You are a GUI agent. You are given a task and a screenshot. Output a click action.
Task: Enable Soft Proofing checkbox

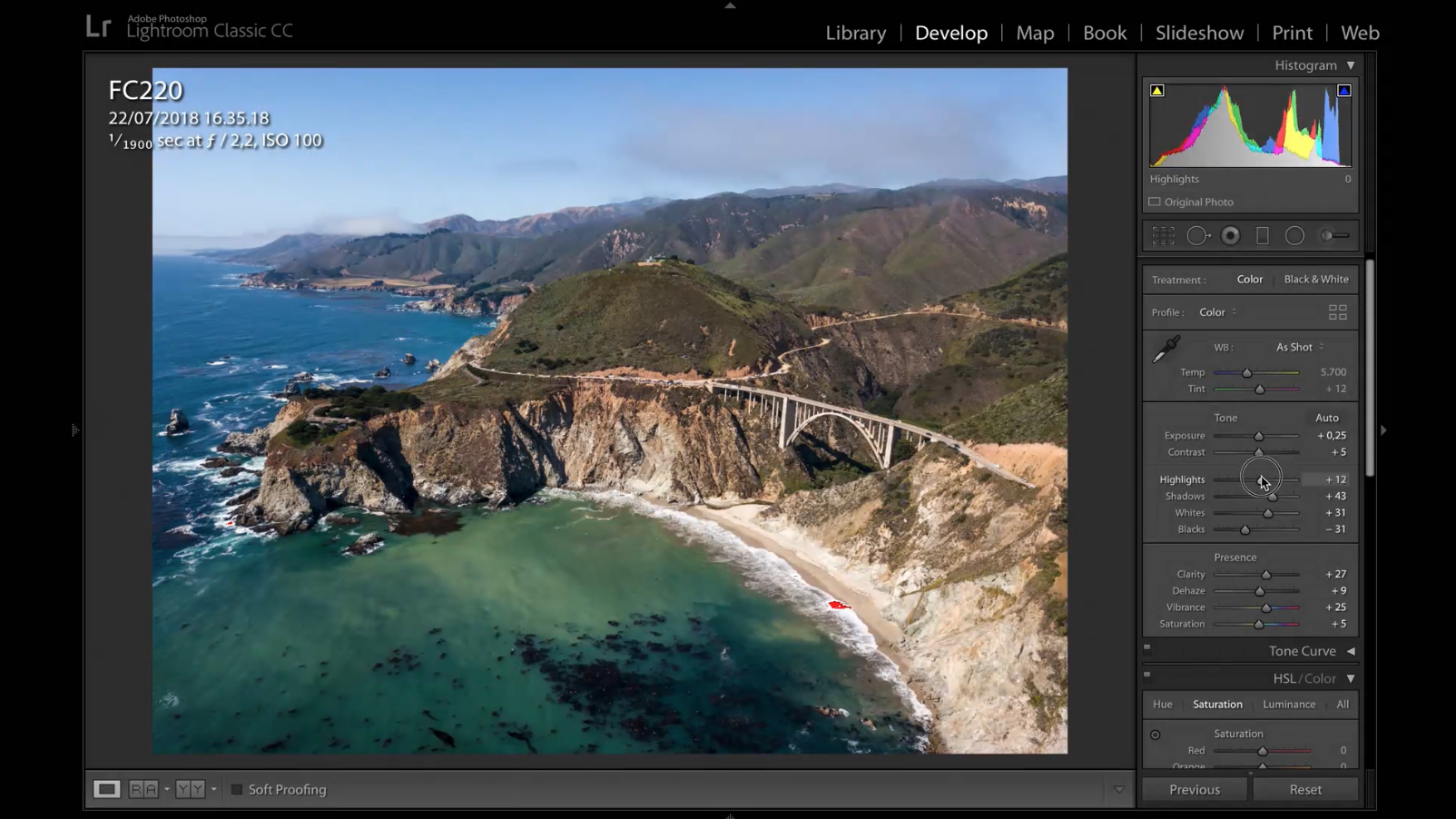click(237, 790)
